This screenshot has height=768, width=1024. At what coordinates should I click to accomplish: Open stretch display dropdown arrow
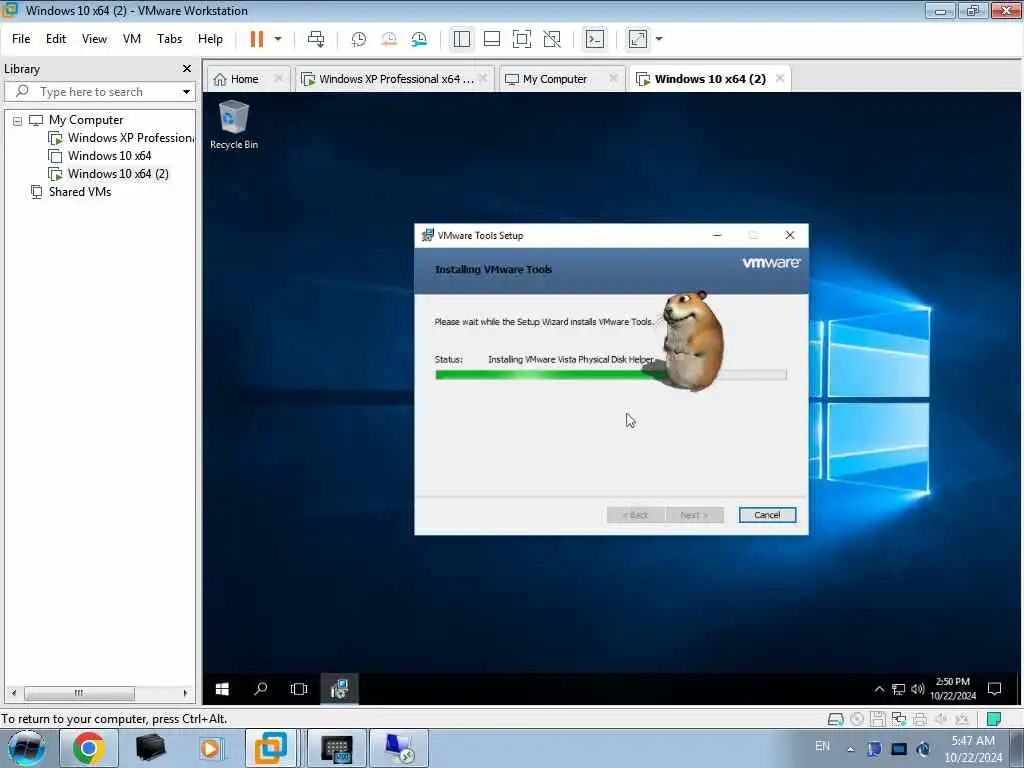pos(659,39)
